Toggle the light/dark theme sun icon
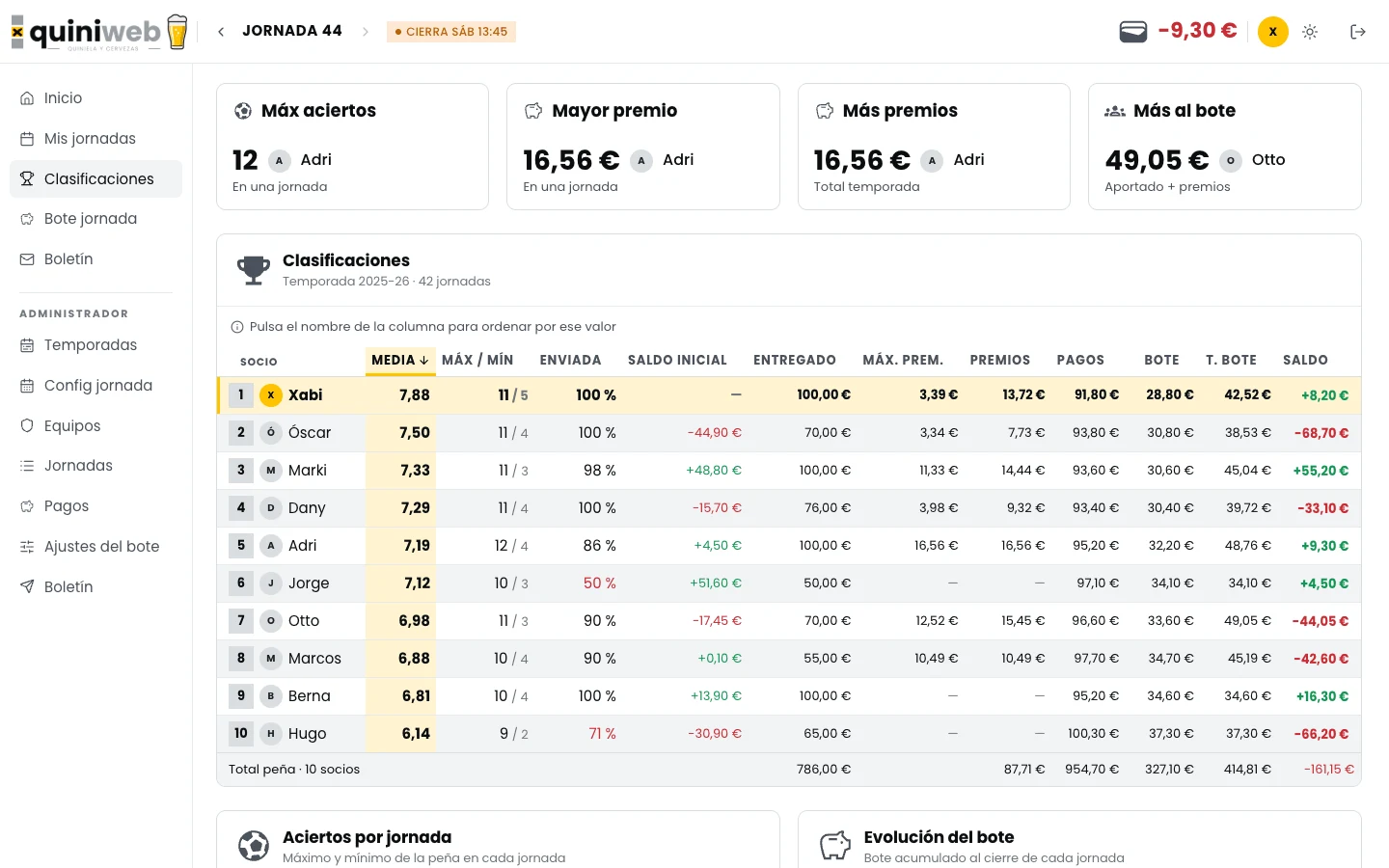Viewport: 1389px width, 868px height. pyautogui.click(x=1310, y=32)
